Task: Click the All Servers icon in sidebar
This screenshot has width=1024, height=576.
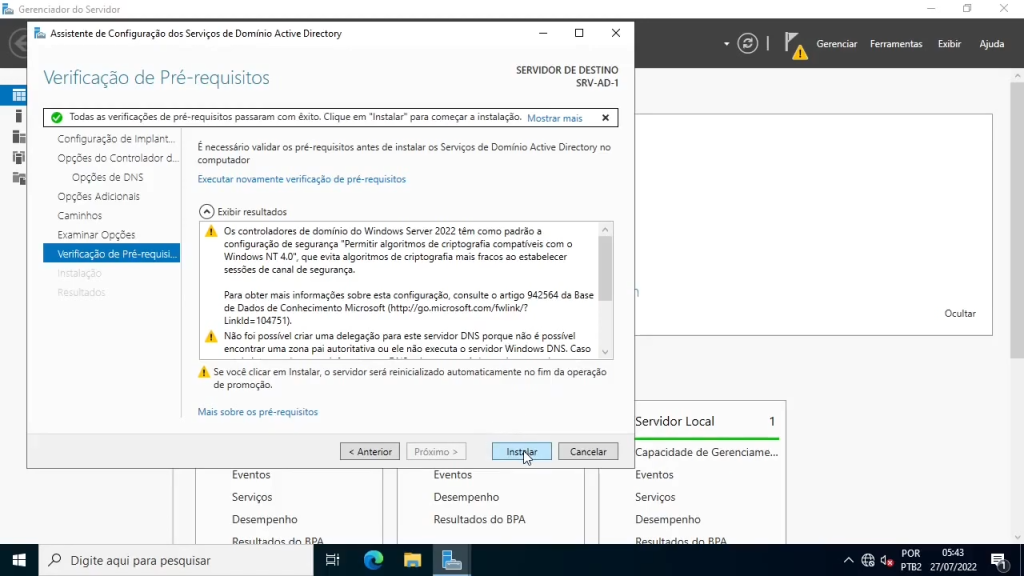Action: [x=18, y=136]
